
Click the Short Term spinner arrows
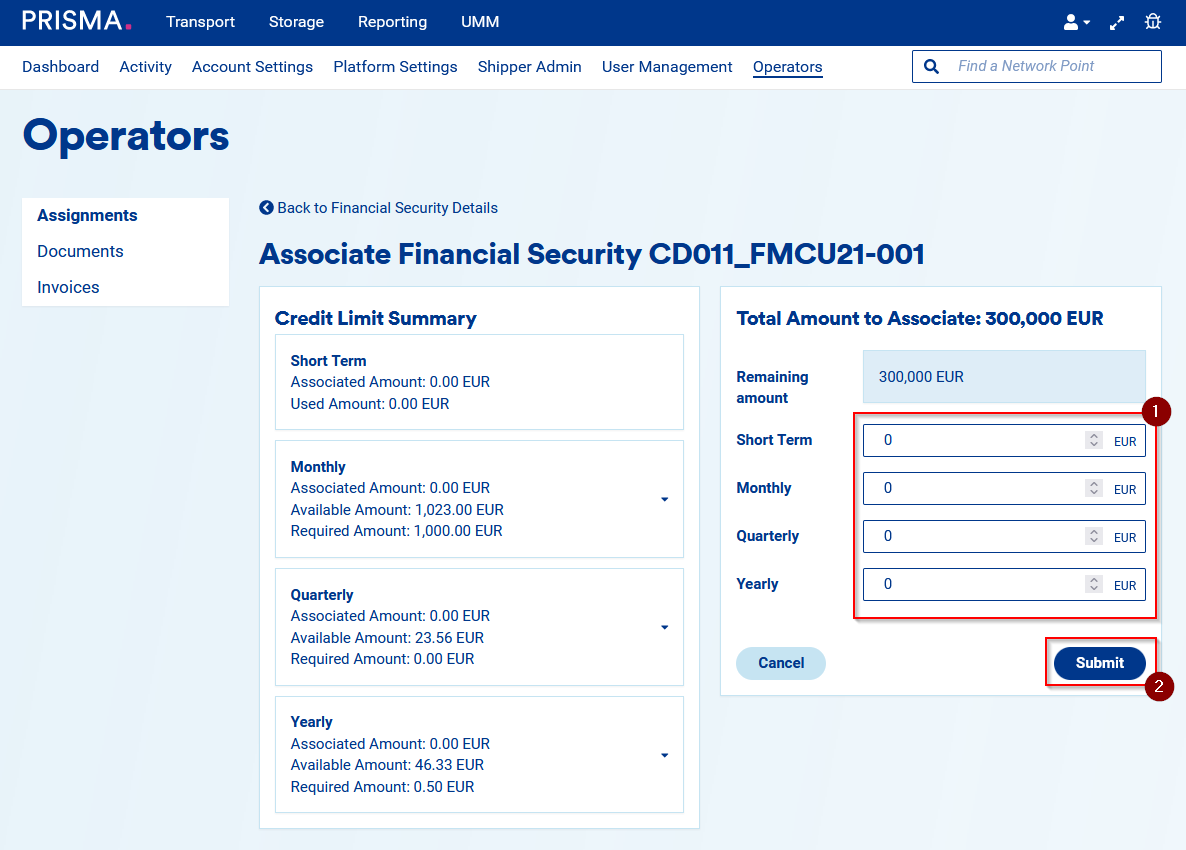(x=1094, y=440)
